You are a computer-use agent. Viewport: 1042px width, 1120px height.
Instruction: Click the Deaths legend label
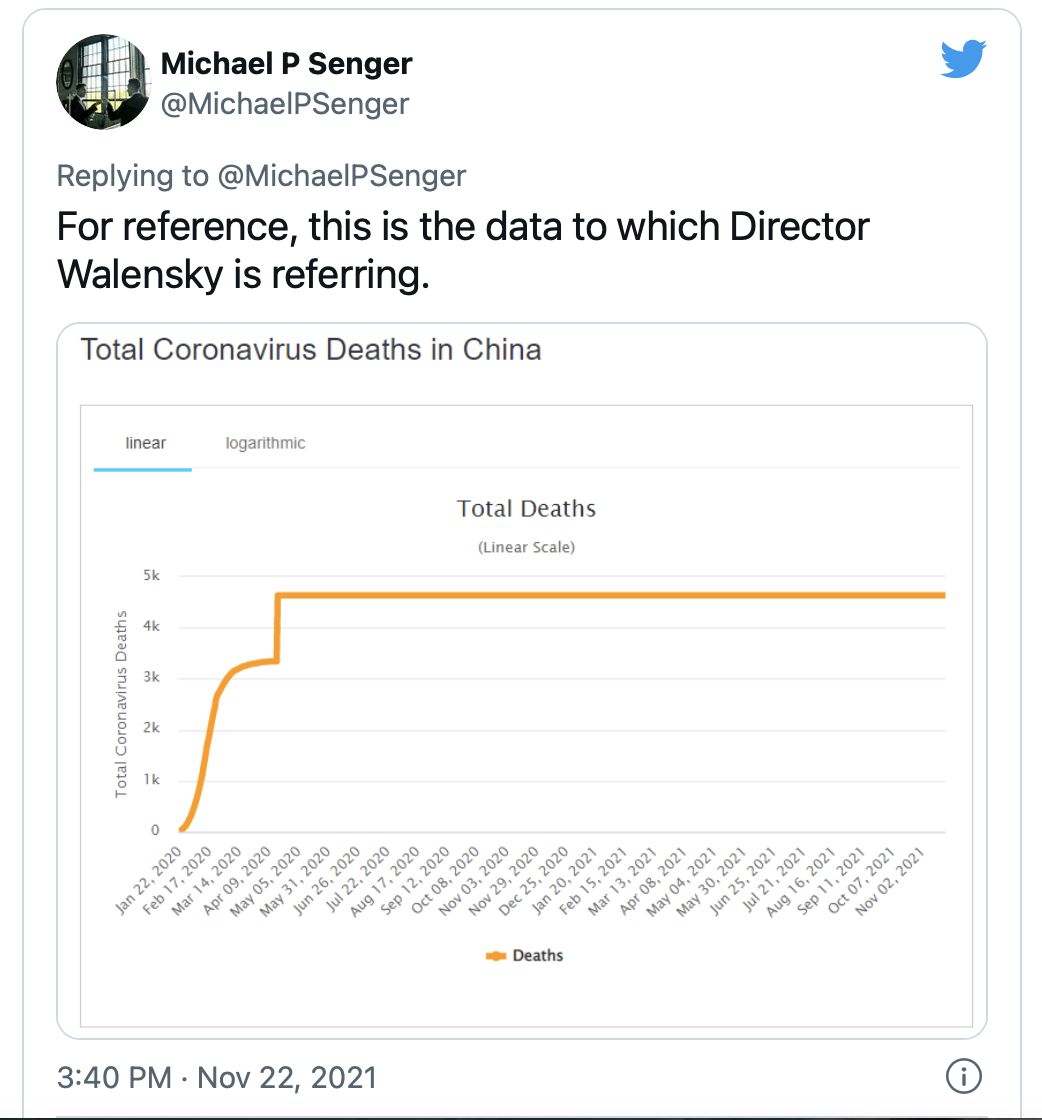538,956
